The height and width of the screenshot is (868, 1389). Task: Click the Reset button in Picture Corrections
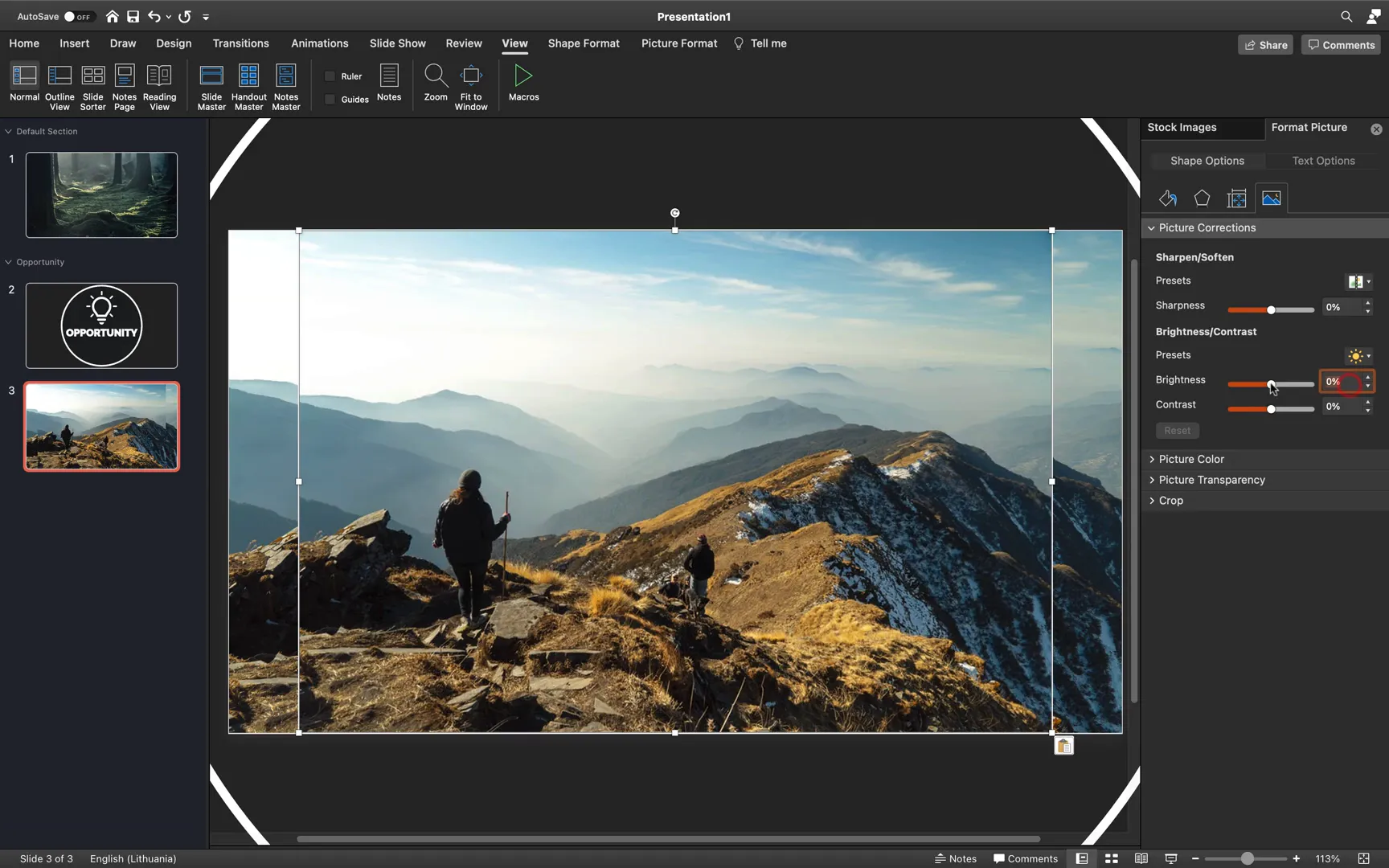click(x=1177, y=431)
